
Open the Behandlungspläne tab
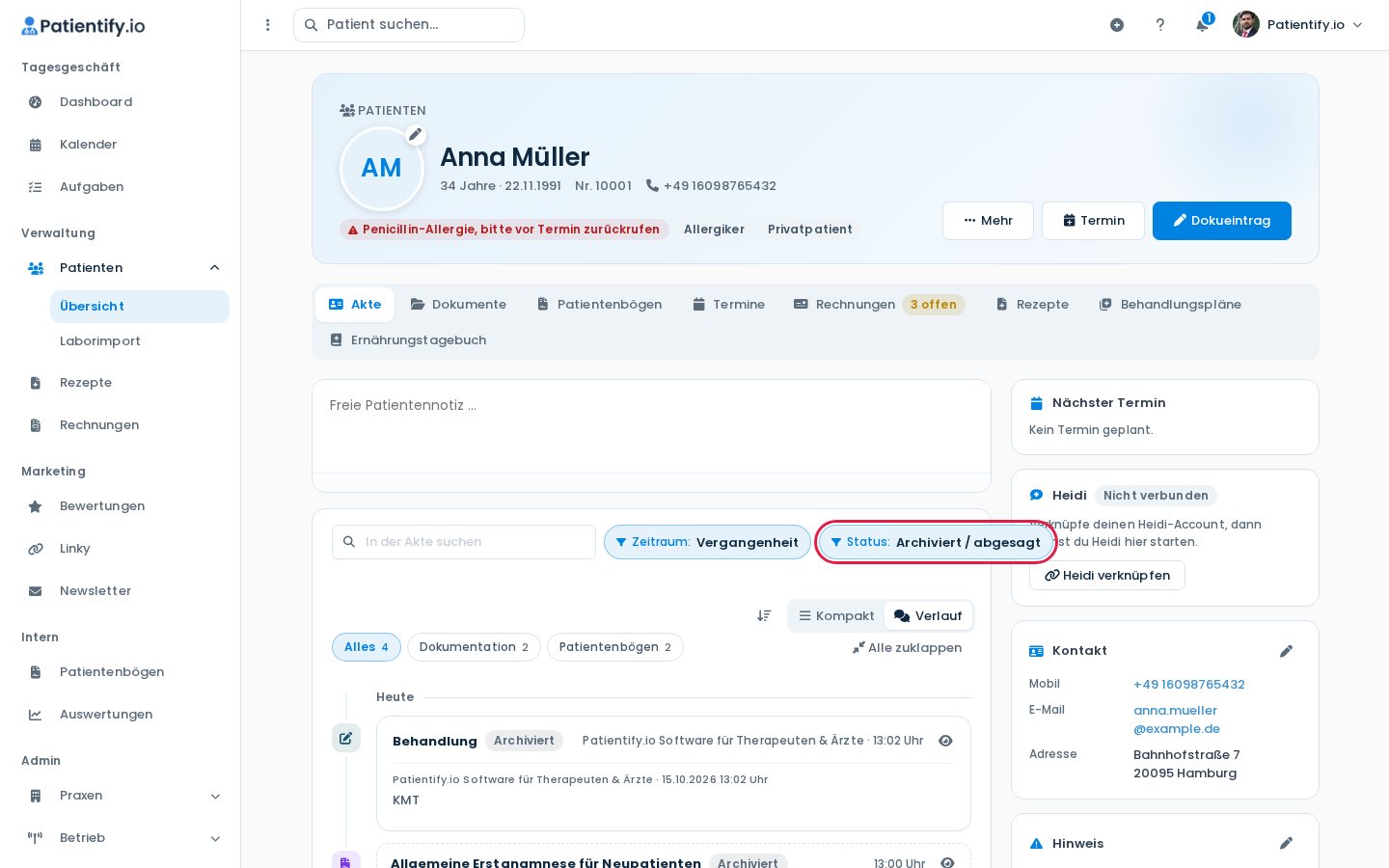1170,305
